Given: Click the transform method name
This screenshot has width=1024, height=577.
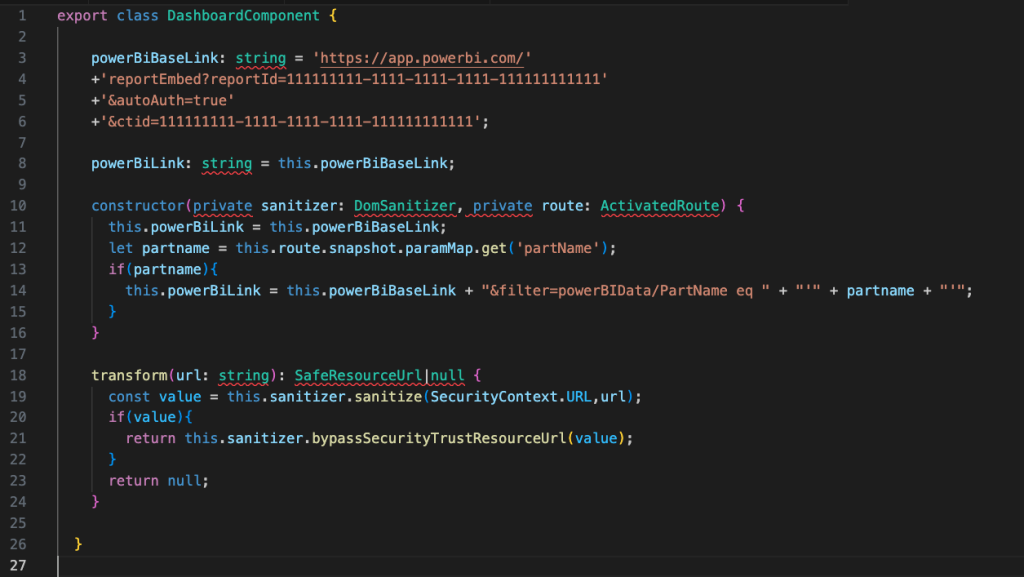Looking at the screenshot, I should (129, 375).
